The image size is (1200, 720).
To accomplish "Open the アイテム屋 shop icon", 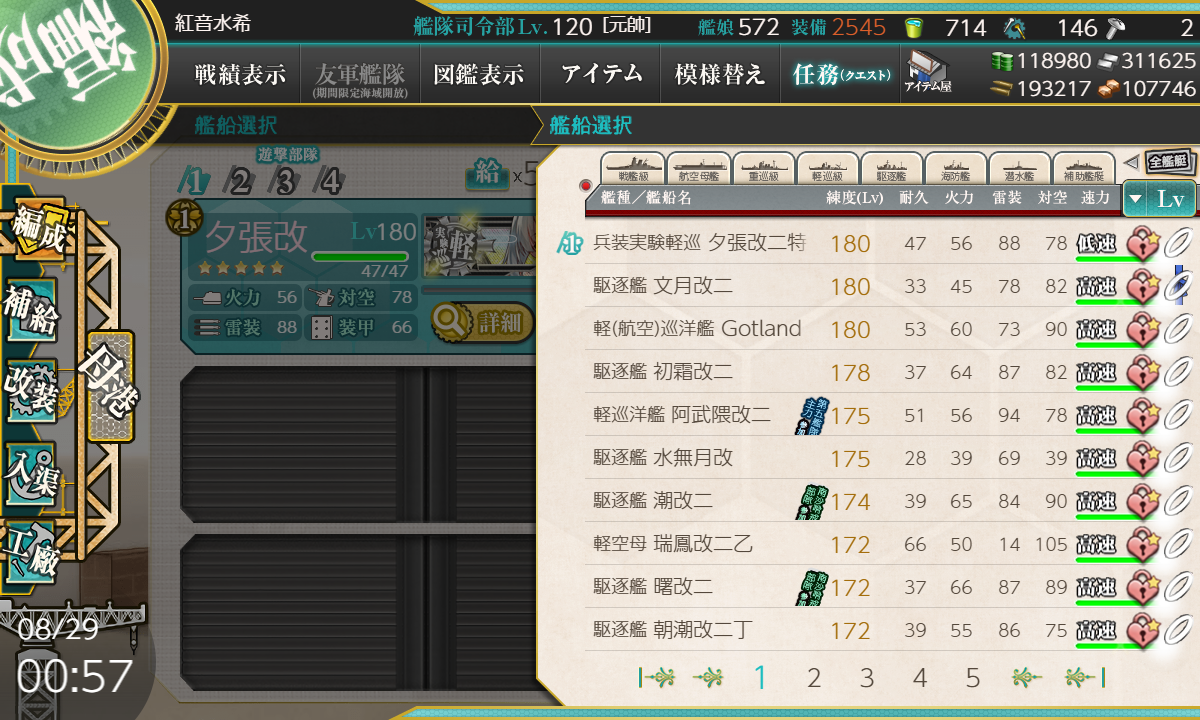I will point(927,72).
